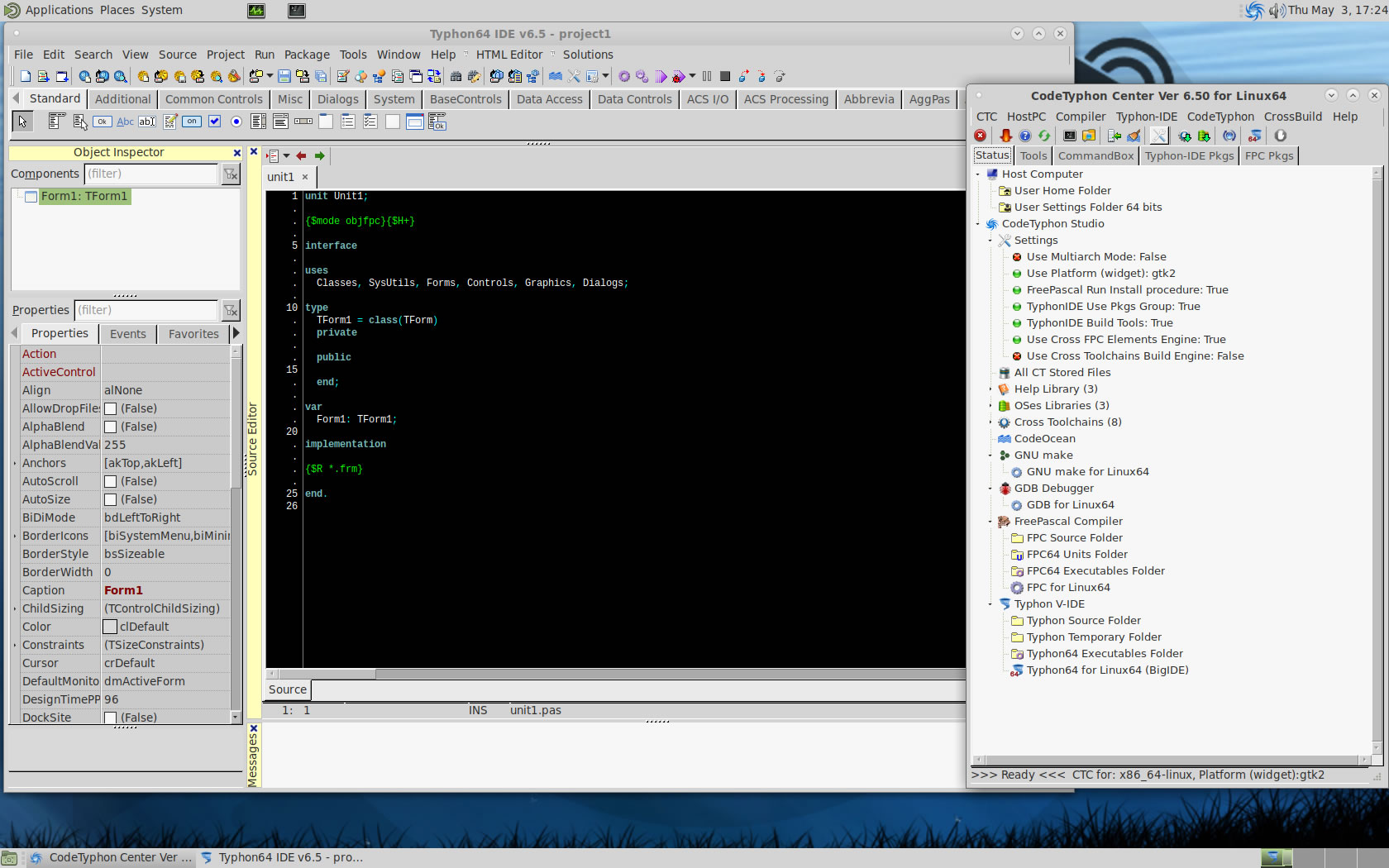
Task: Click the purple Run arrow icon
Action: [x=661, y=76]
